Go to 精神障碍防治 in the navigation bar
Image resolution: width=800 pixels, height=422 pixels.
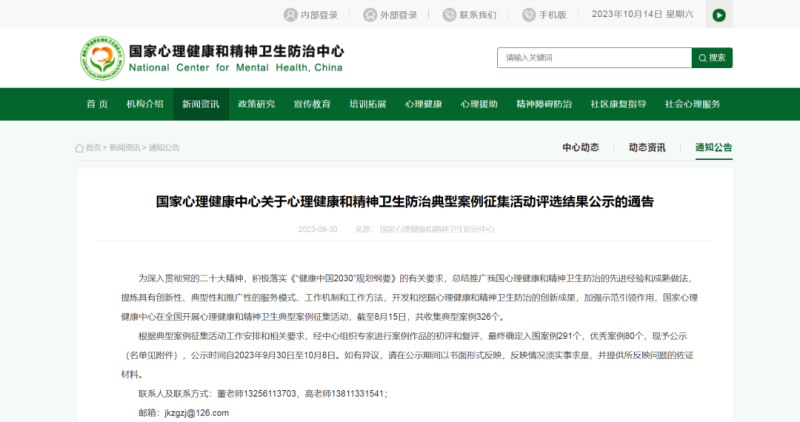(545, 104)
